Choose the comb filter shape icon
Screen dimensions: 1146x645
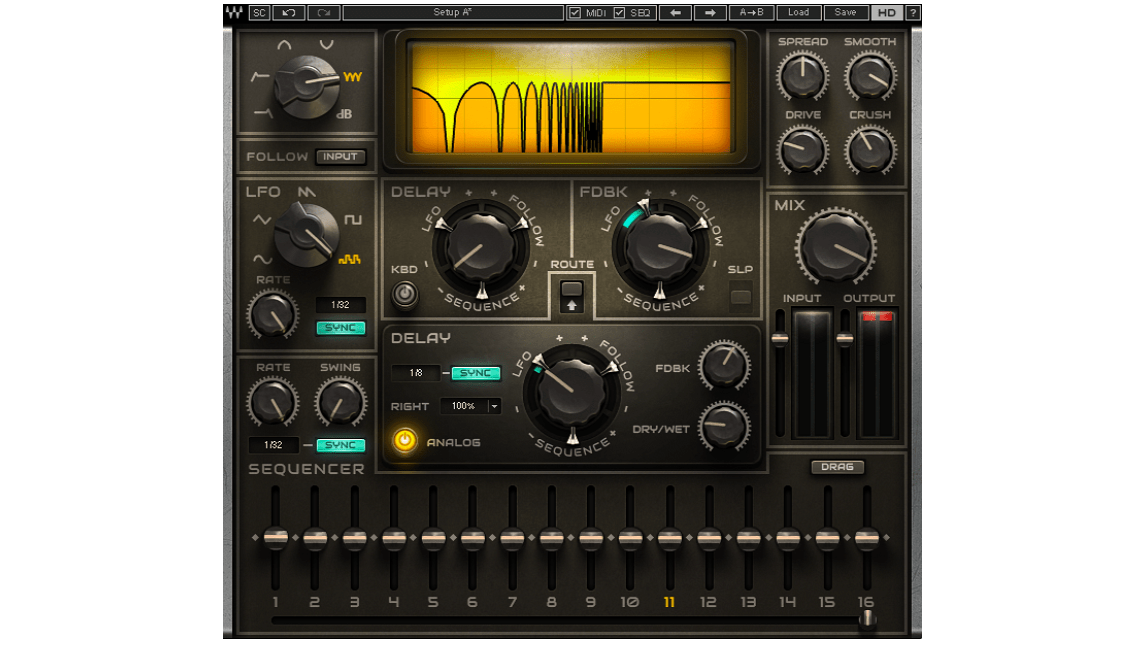tap(351, 77)
